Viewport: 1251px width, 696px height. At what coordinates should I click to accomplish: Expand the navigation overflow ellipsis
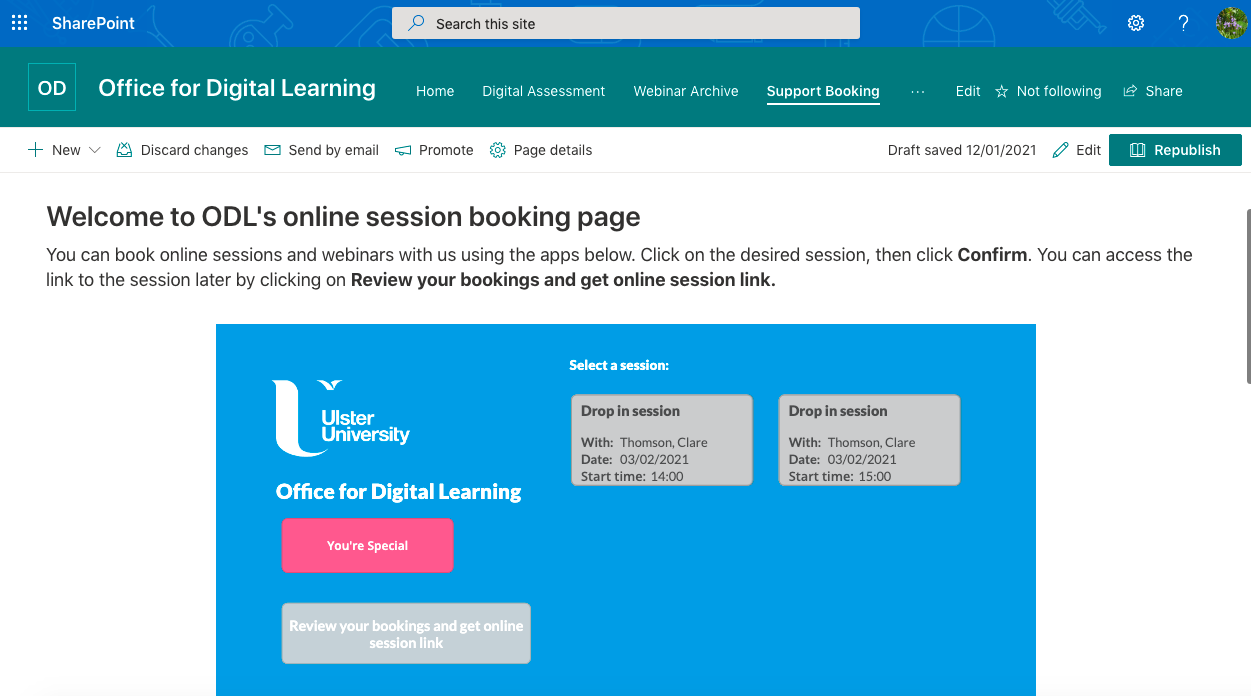click(x=918, y=91)
